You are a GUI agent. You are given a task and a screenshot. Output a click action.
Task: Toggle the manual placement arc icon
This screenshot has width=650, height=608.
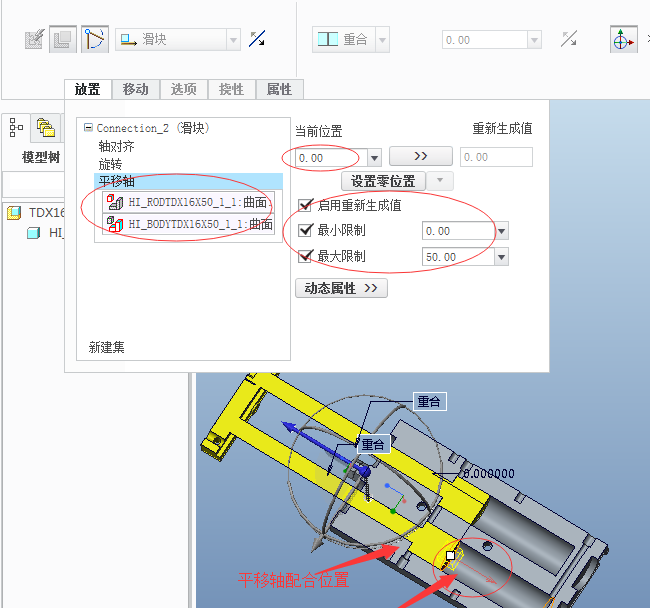click(x=95, y=39)
